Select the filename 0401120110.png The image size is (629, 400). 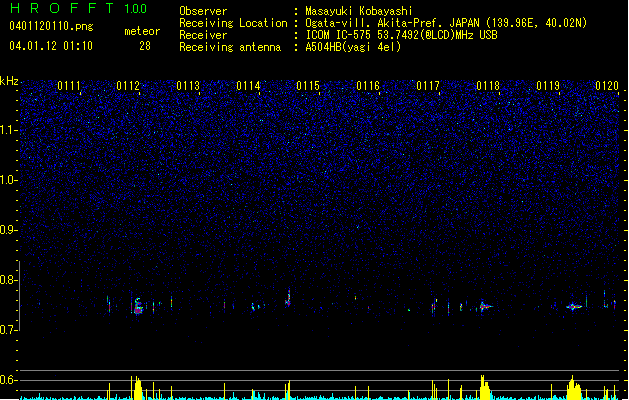tap(51, 26)
